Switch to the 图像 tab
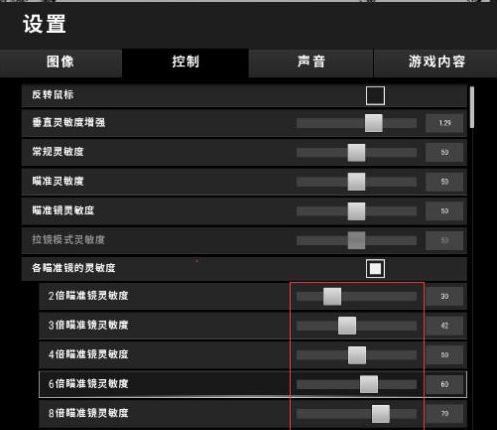Screen dimensions: 500x430 pos(61,62)
